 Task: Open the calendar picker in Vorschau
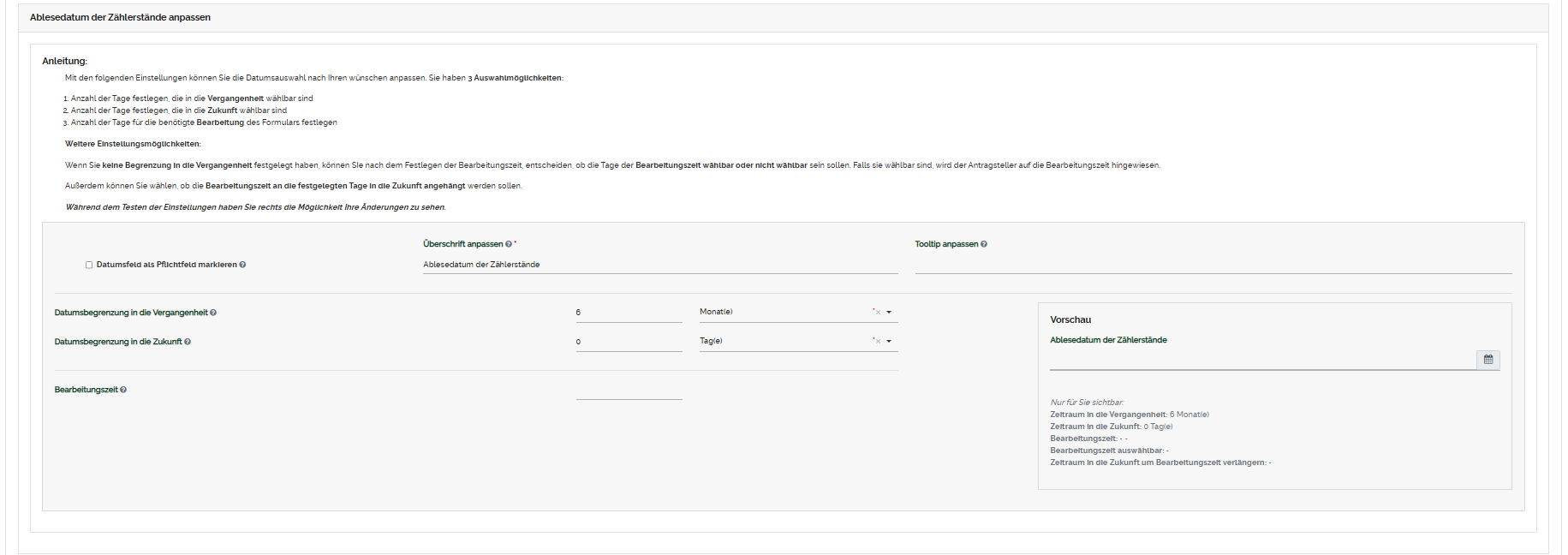click(1488, 360)
